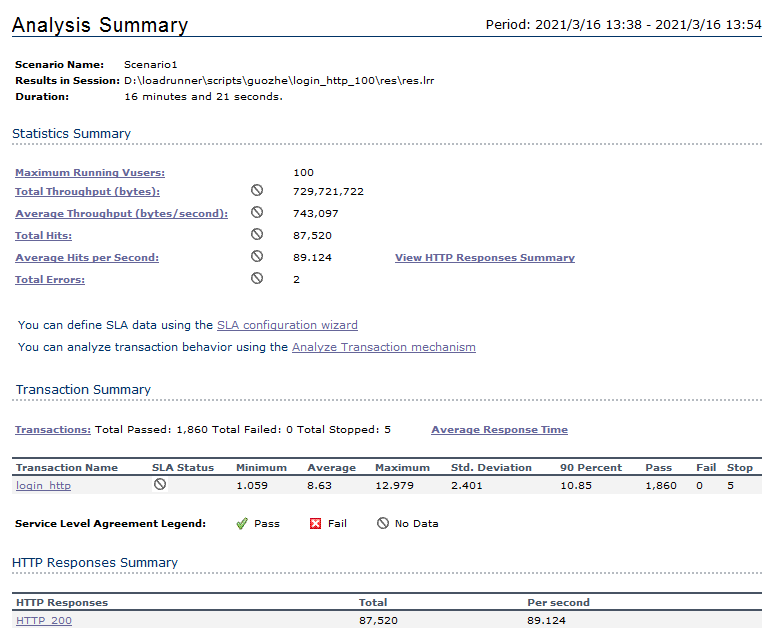Click No Data icon beside Average Throughput
Screen dimensions: 782x642
tap(256, 212)
